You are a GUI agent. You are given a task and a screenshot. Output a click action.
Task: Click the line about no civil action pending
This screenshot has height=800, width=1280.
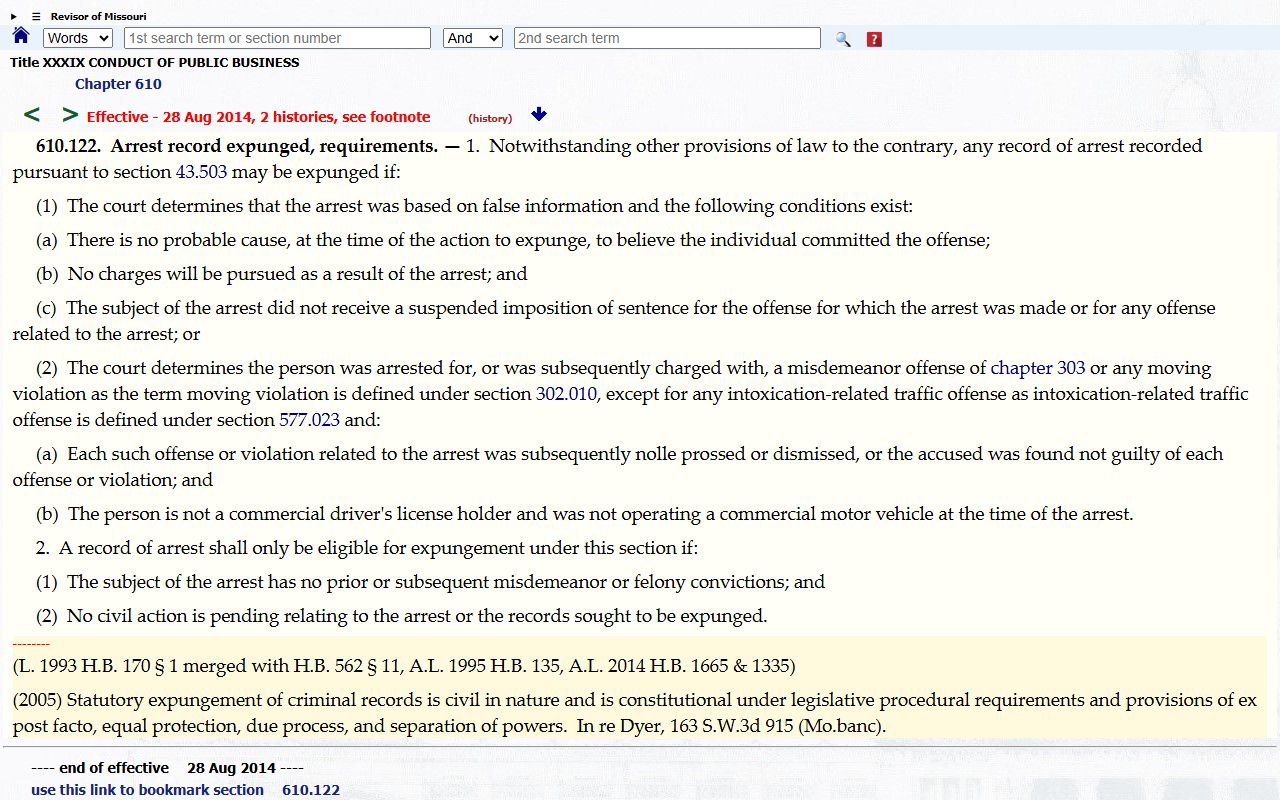402,616
